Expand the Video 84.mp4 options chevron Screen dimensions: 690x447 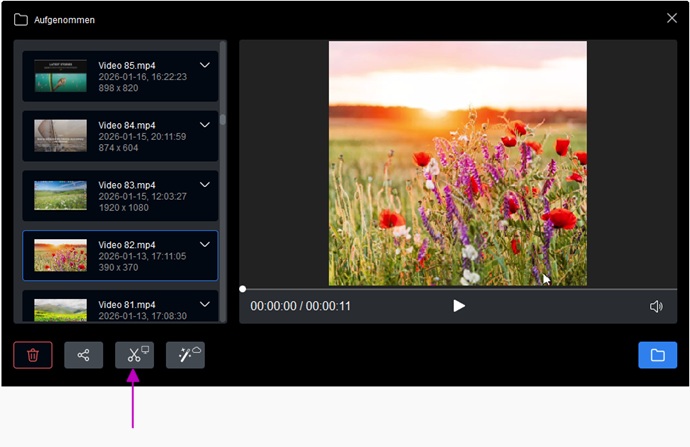tap(205, 125)
